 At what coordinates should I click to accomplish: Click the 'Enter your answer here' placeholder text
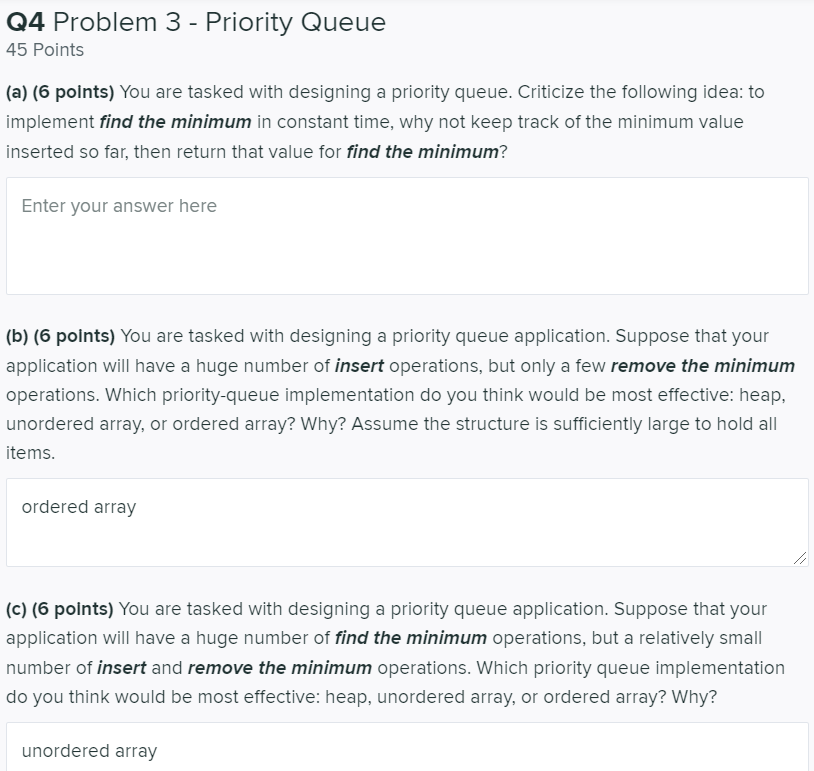[x=119, y=206]
